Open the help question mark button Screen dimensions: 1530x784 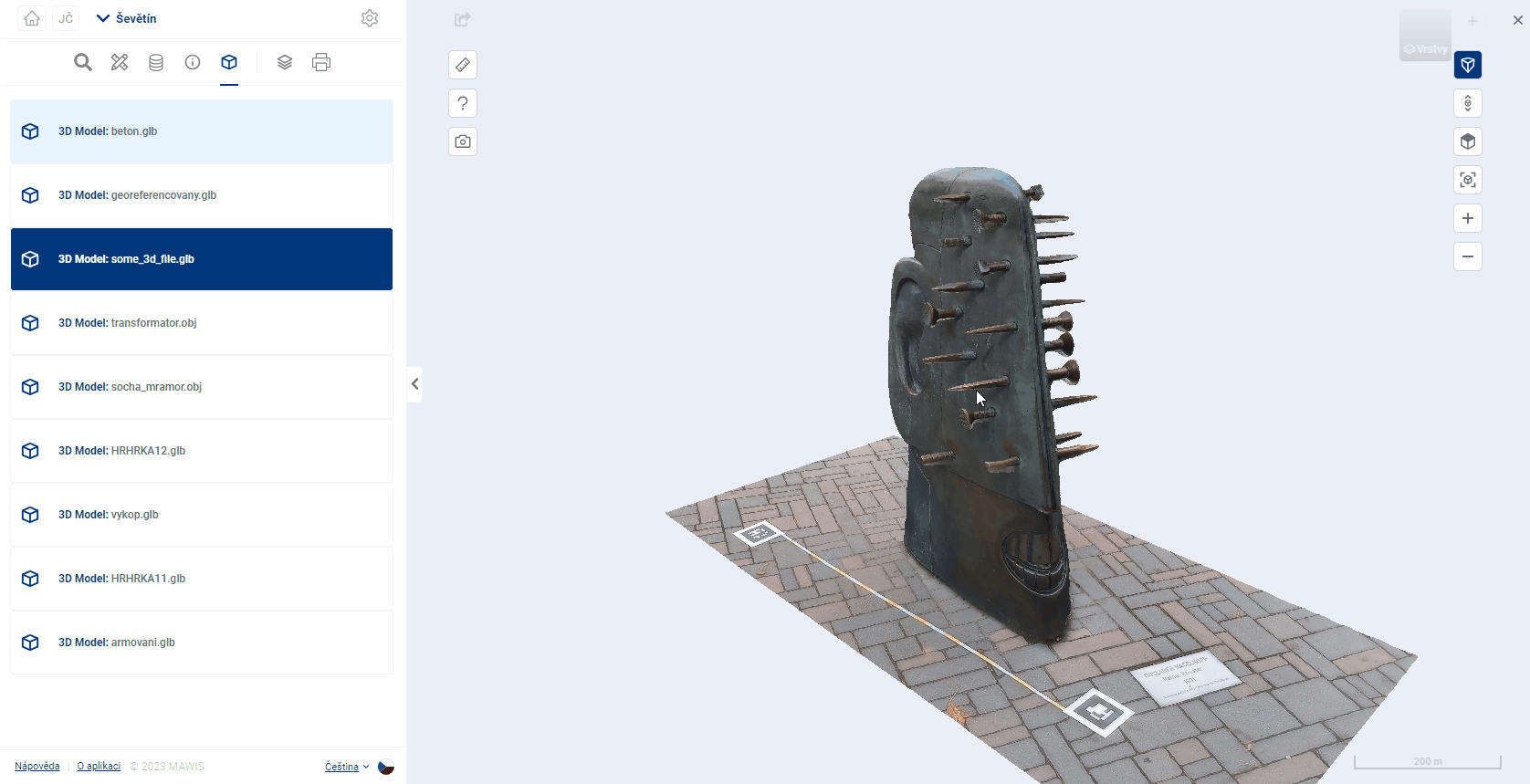click(x=463, y=103)
